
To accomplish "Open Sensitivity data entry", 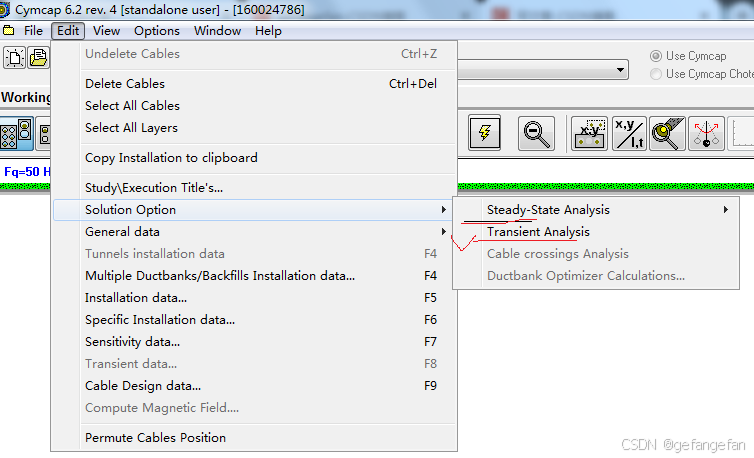I will (255, 342).
